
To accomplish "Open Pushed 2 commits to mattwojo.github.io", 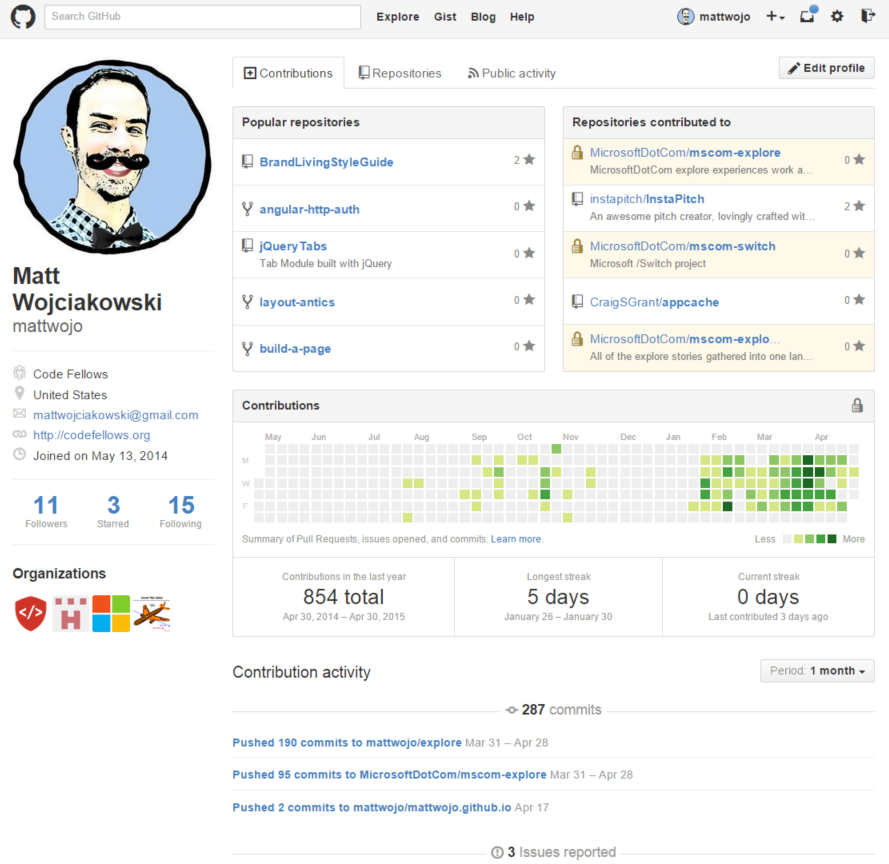I will 372,807.
